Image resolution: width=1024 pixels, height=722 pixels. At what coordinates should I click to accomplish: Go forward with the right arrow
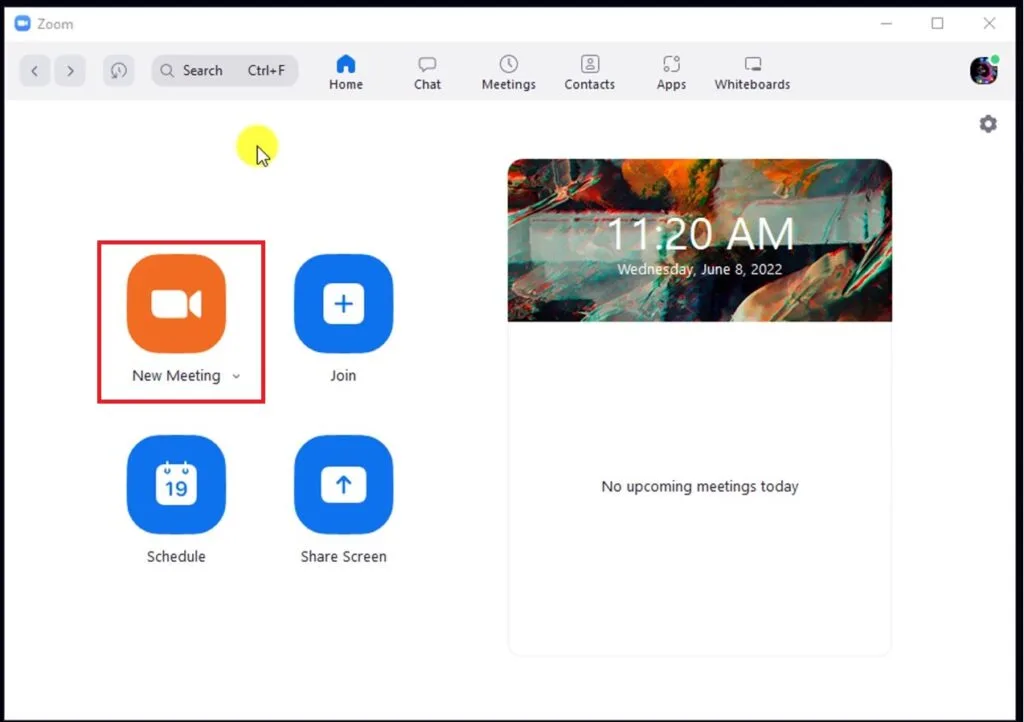click(69, 71)
